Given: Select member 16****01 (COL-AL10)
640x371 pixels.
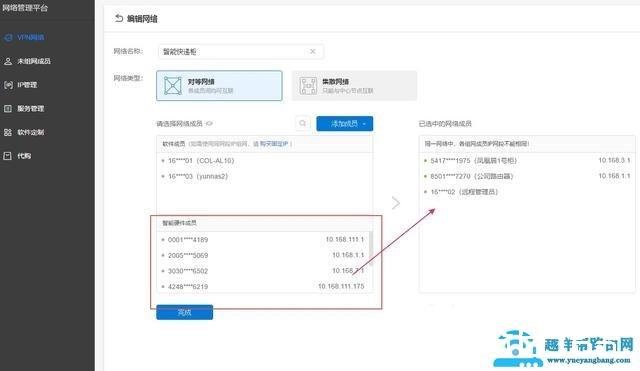Looking at the screenshot, I should pos(264,161).
